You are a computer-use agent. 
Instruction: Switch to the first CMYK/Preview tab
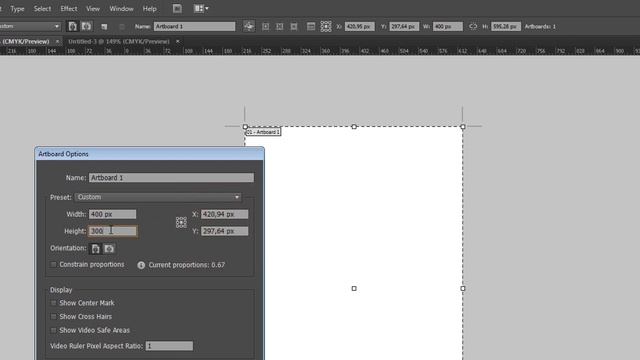coord(25,42)
